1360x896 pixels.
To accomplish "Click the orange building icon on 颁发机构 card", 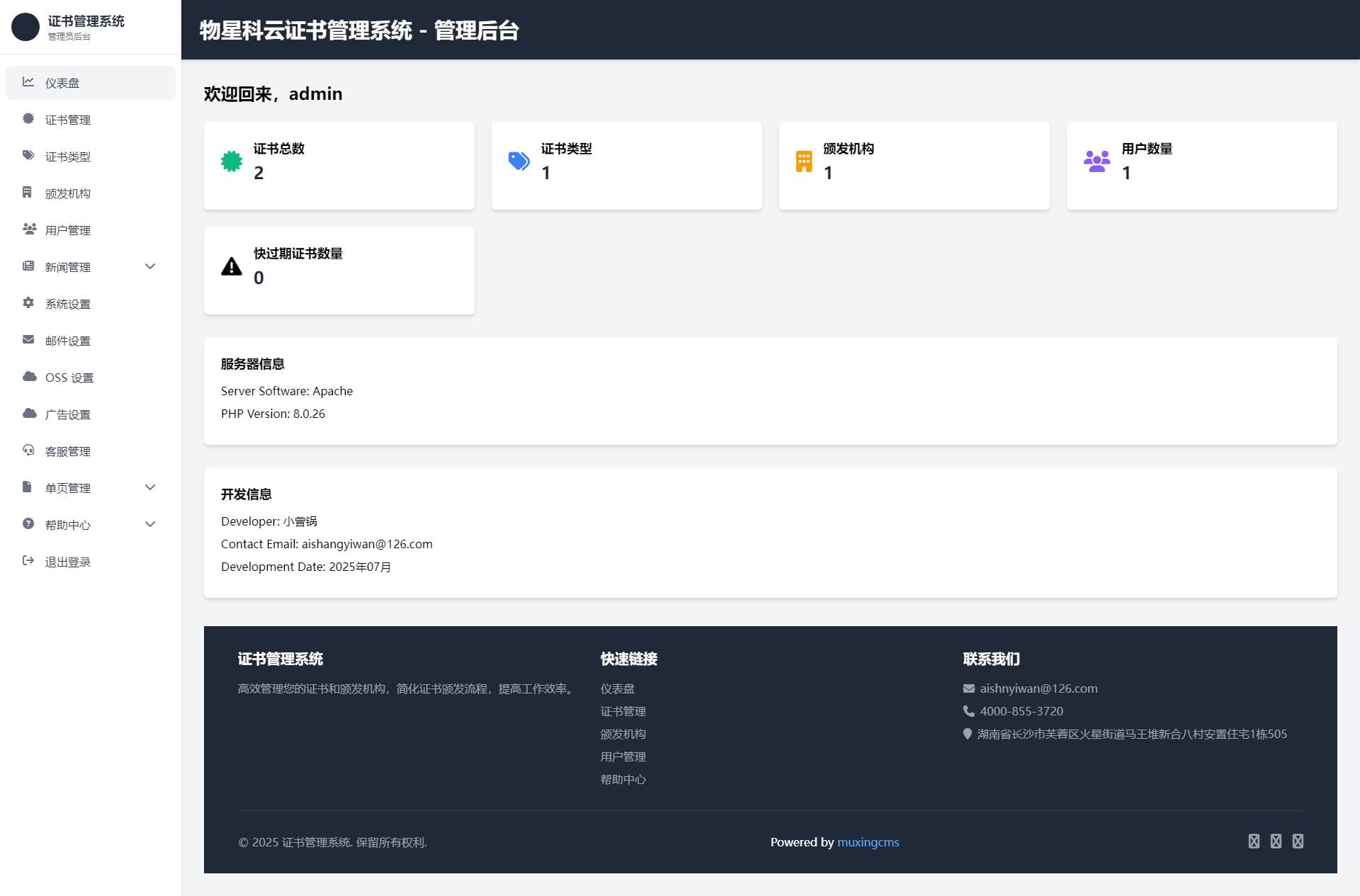I will (x=804, y=161).
